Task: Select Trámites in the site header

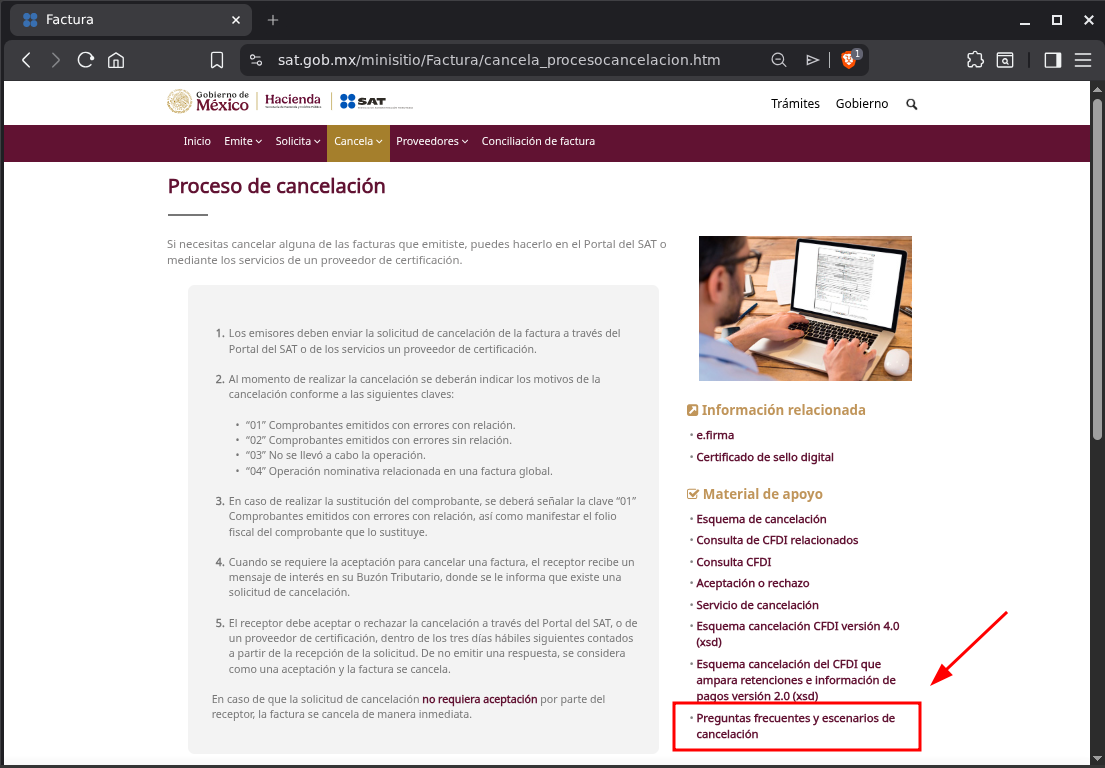Action: 795,103
